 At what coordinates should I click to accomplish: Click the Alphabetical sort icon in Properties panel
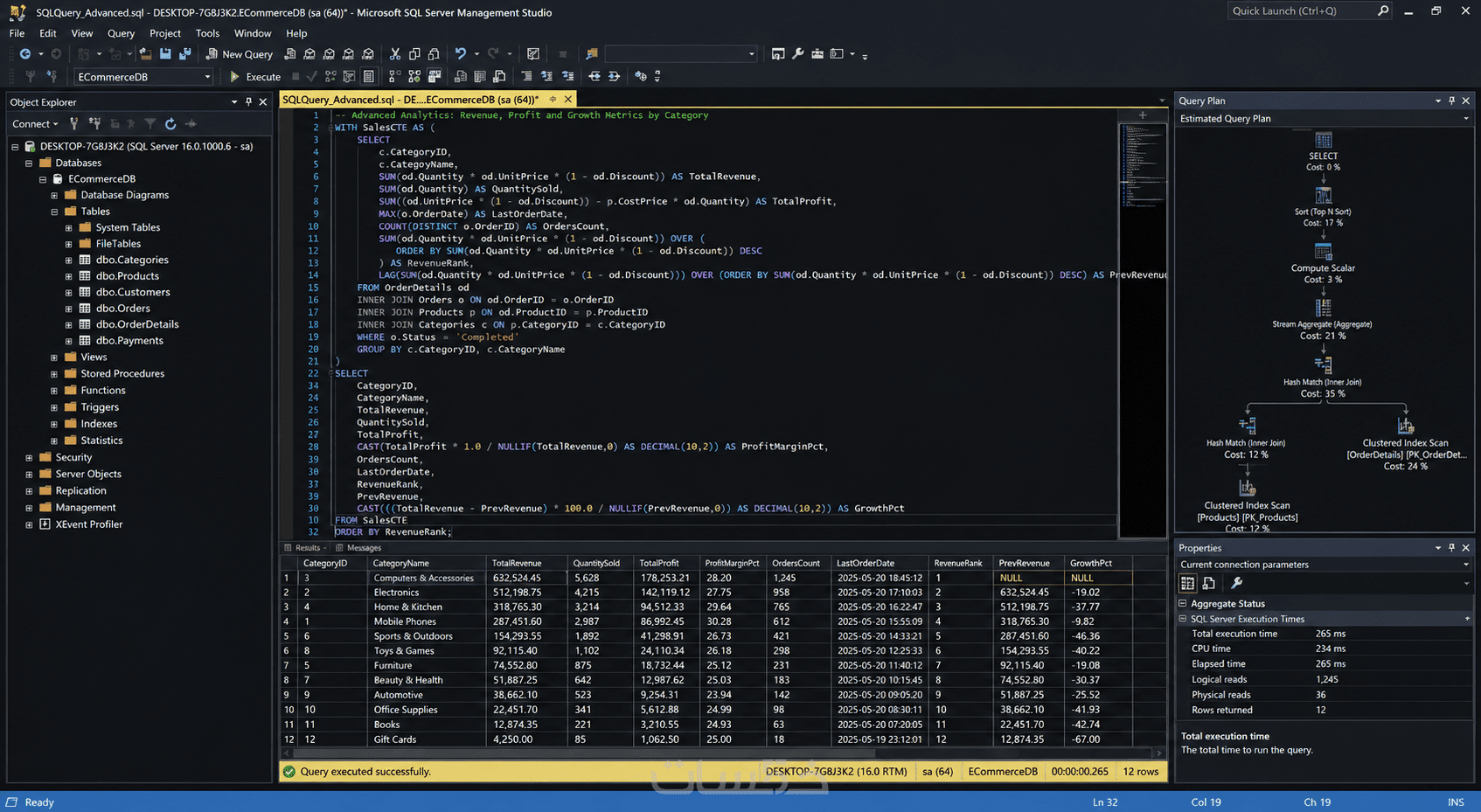[x=1209, y=583]
